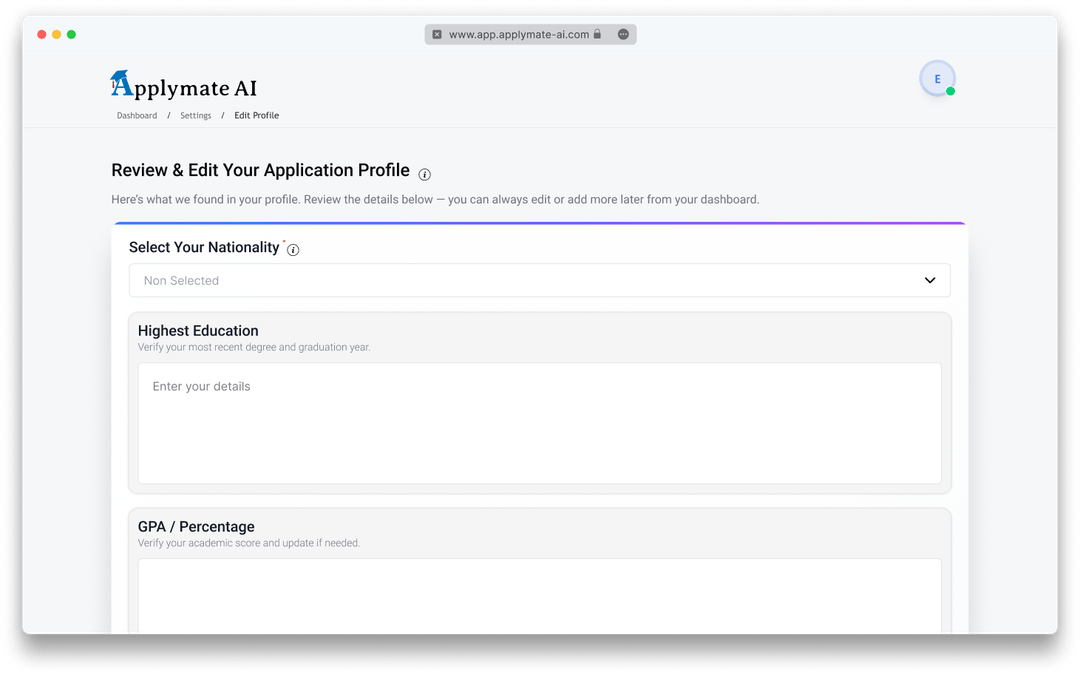Expand the nationality dropdown chevron arrow
The width and height of the screenshot is (1080, 675).
(929, 281)
